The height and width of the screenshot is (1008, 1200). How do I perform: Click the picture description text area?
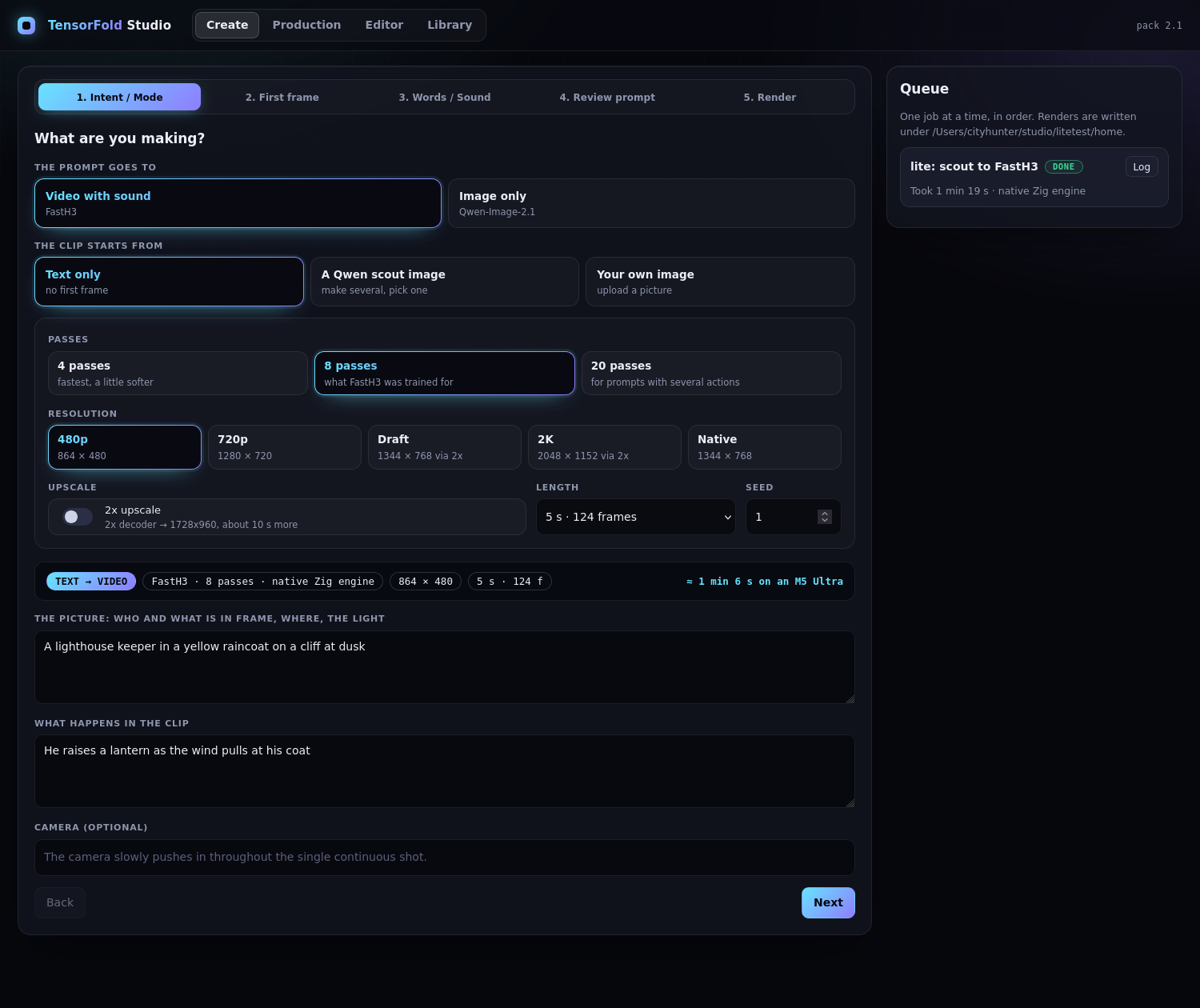(445, 667)
